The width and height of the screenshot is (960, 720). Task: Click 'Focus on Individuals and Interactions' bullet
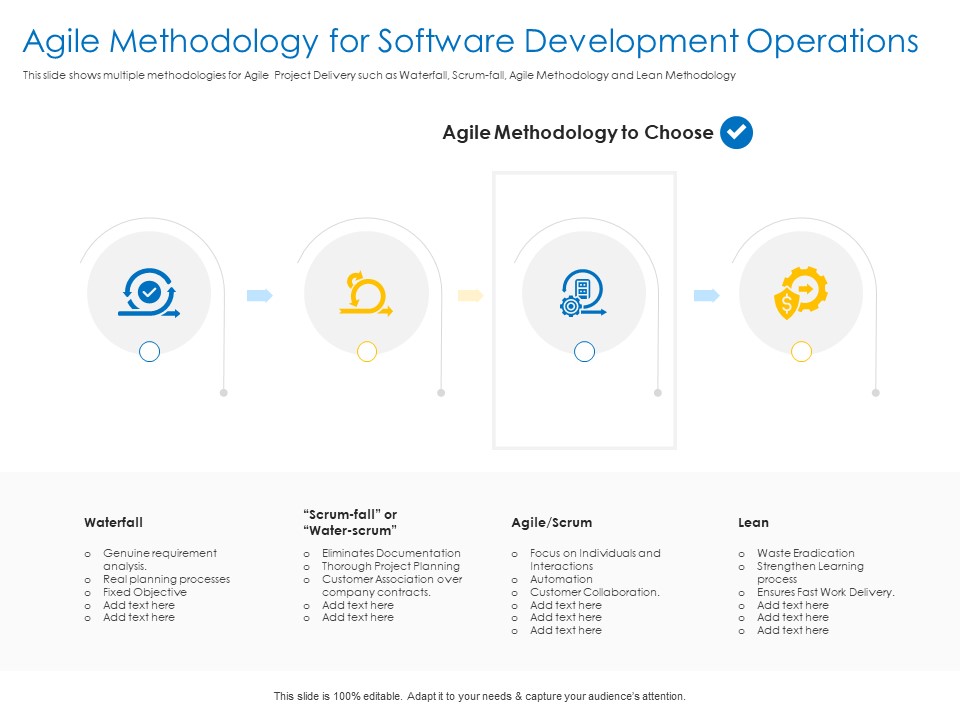pos(595,560)
